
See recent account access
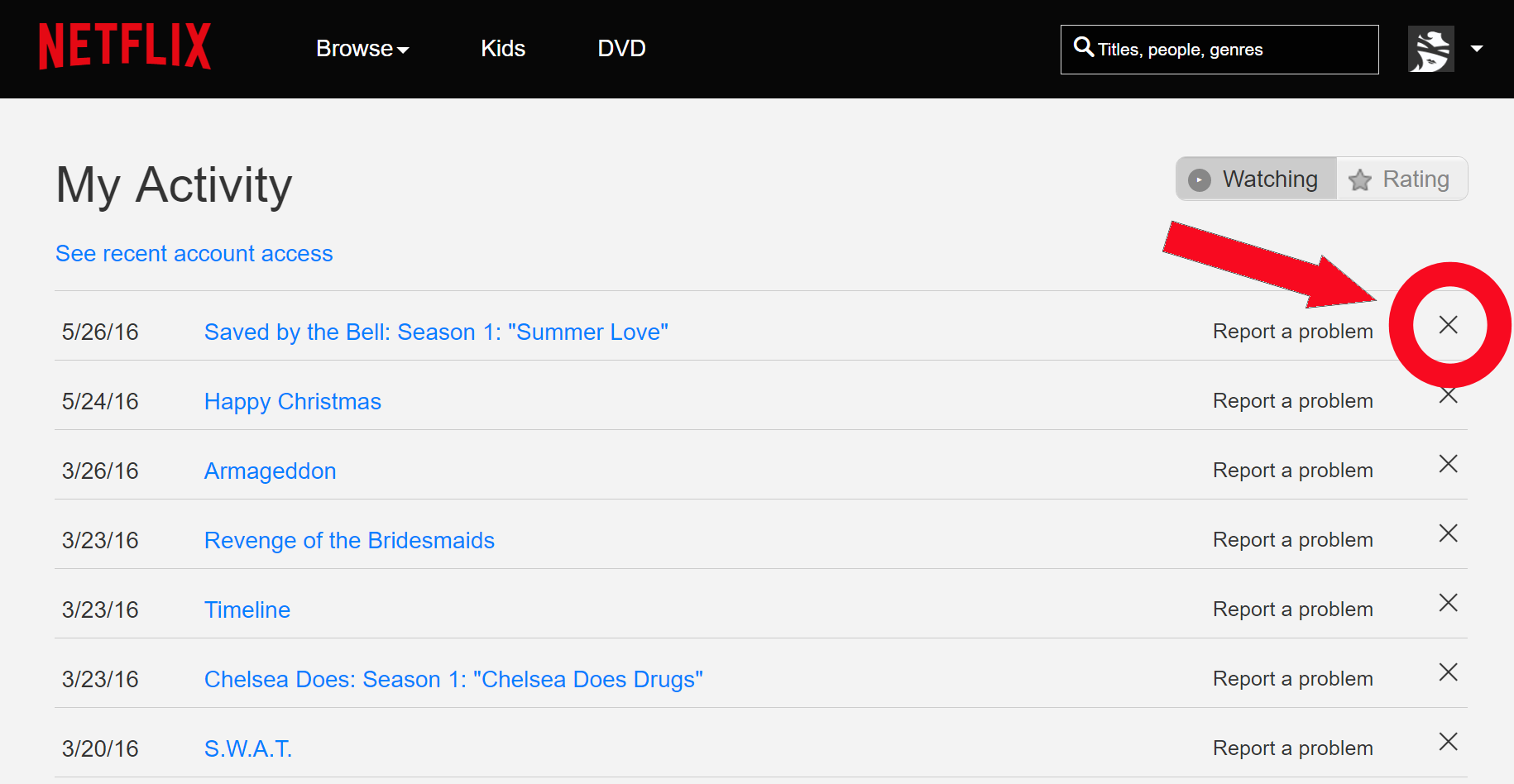point(194,253)
